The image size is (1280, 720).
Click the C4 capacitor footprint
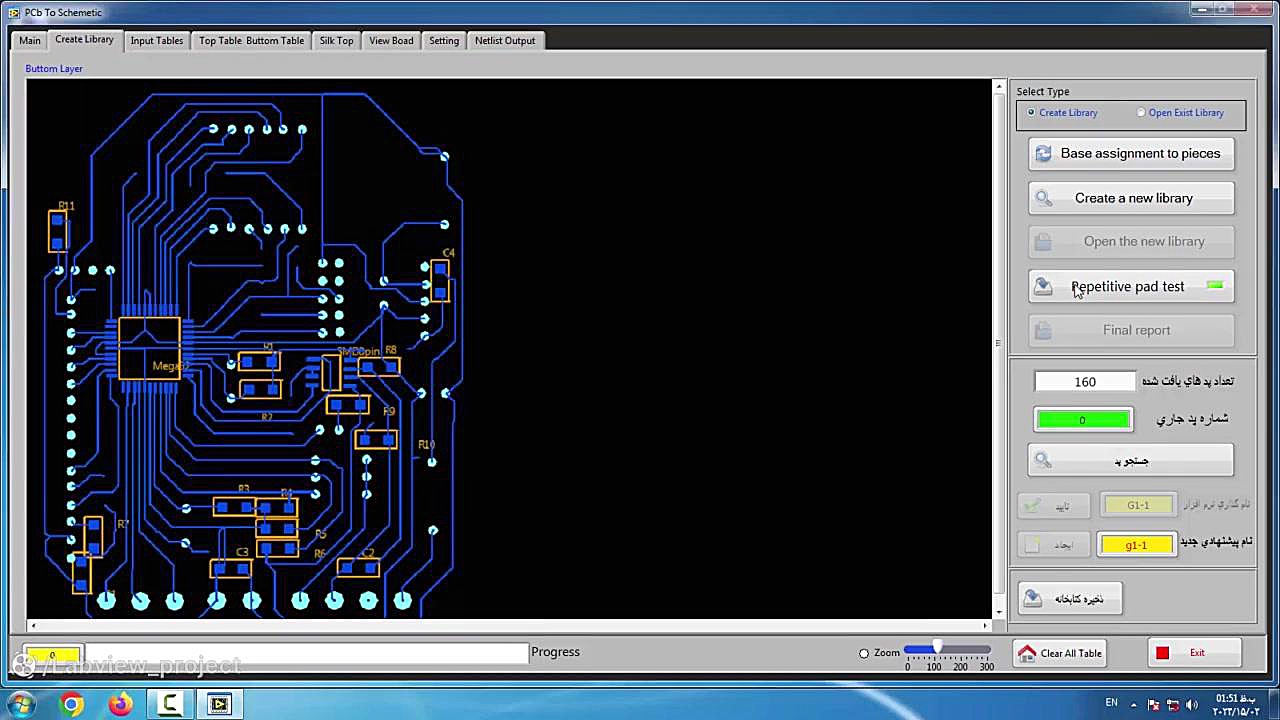(x=440, y=280)
